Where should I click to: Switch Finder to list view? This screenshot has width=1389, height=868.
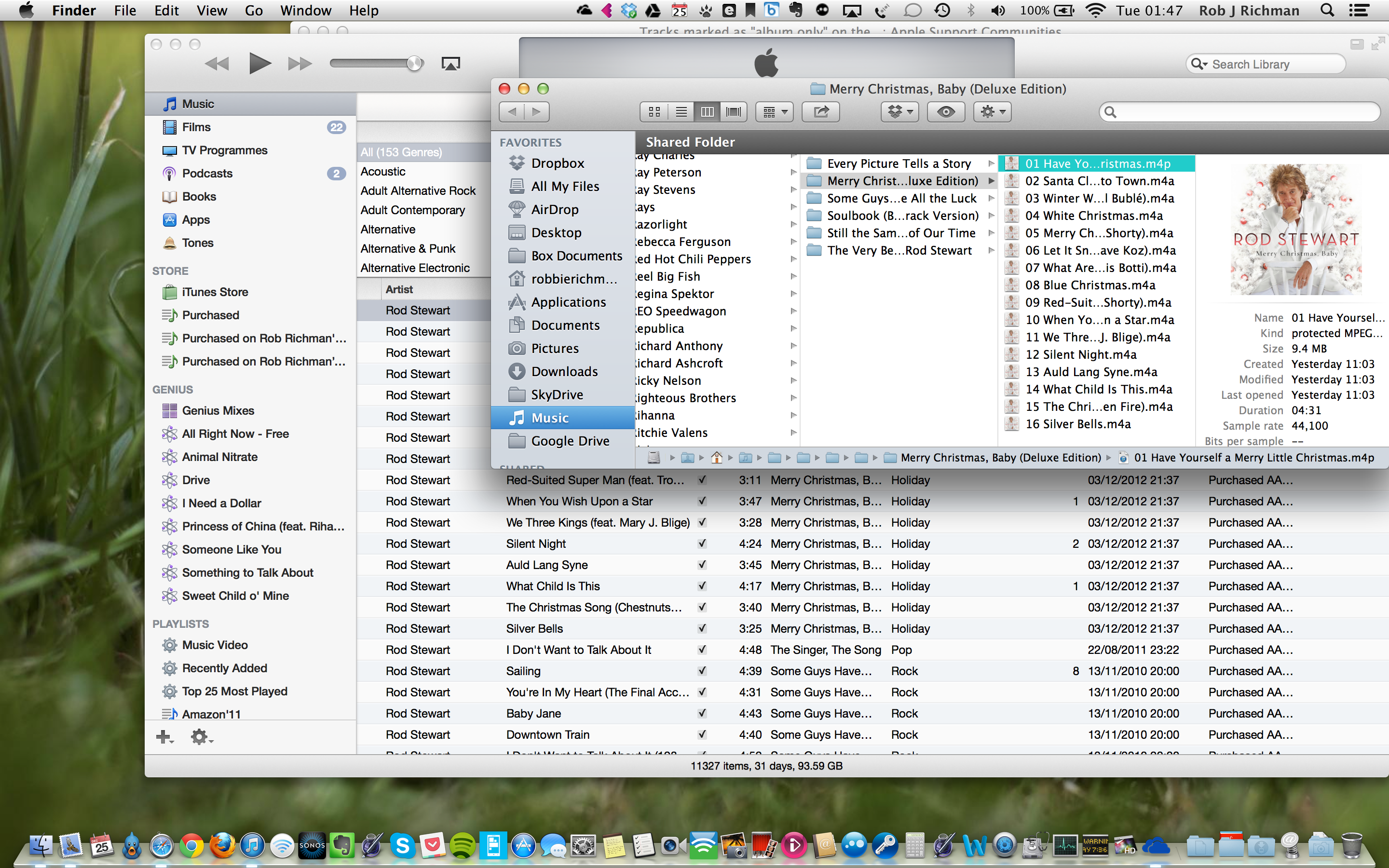pyautogui.click(x=681, y=111)
